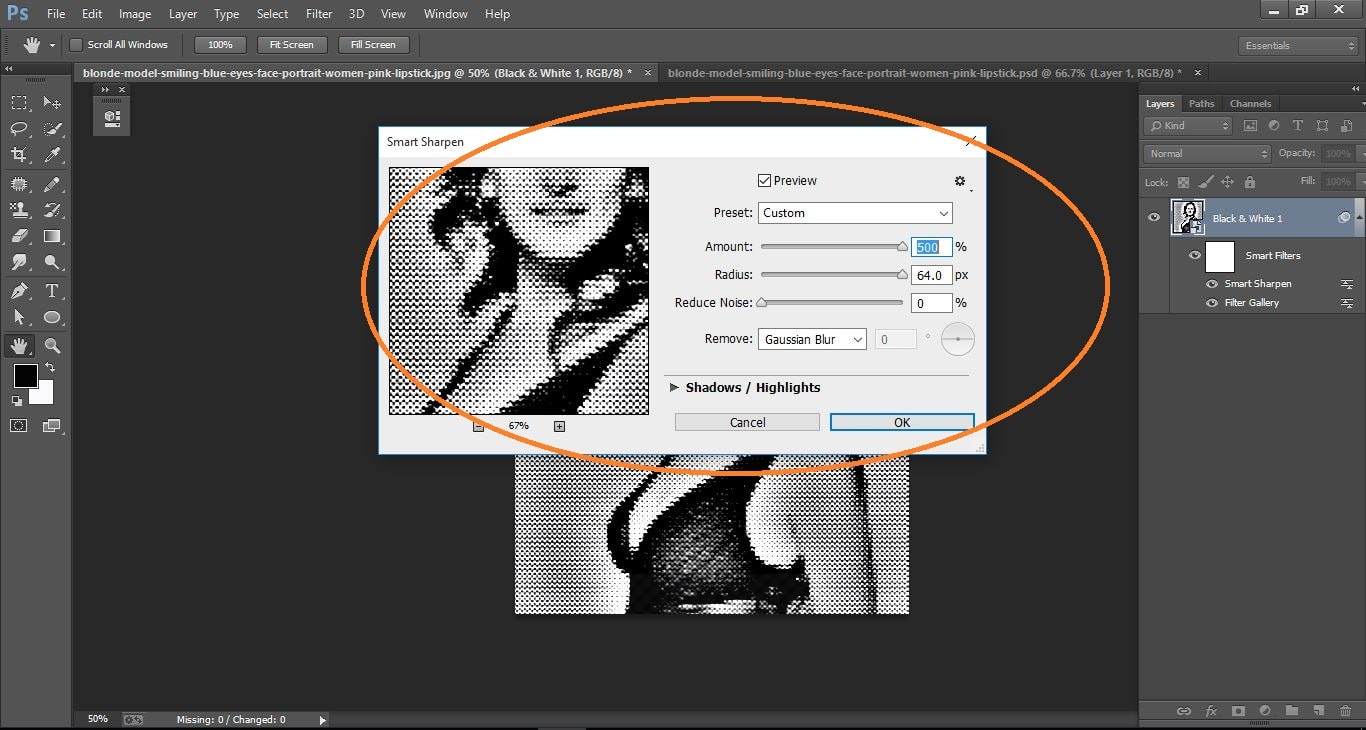Select the Eraser tool
The height and width of the screenshot is (730, 1366).
pos(18,236)
